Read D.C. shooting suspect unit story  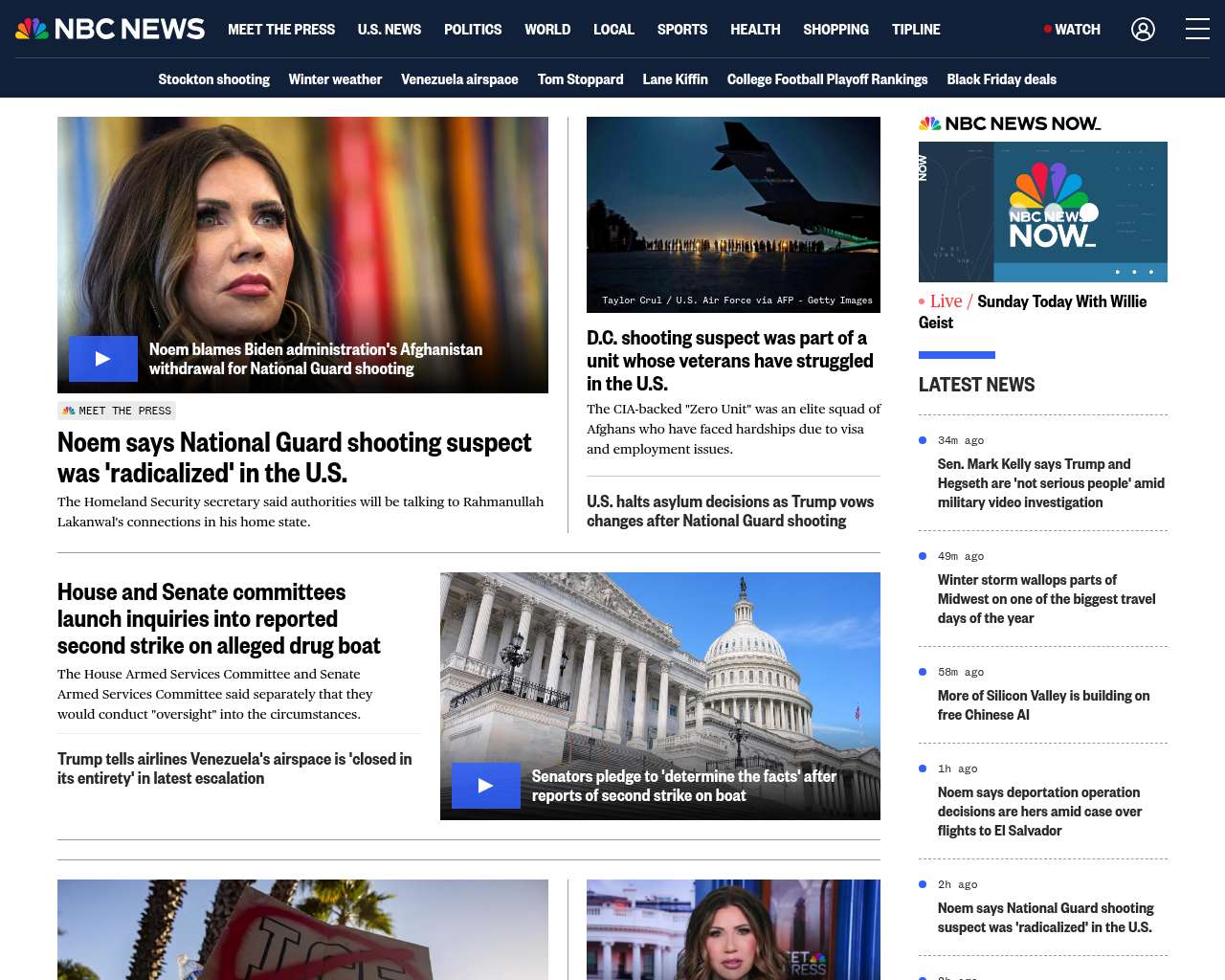(x=730, y=361)
